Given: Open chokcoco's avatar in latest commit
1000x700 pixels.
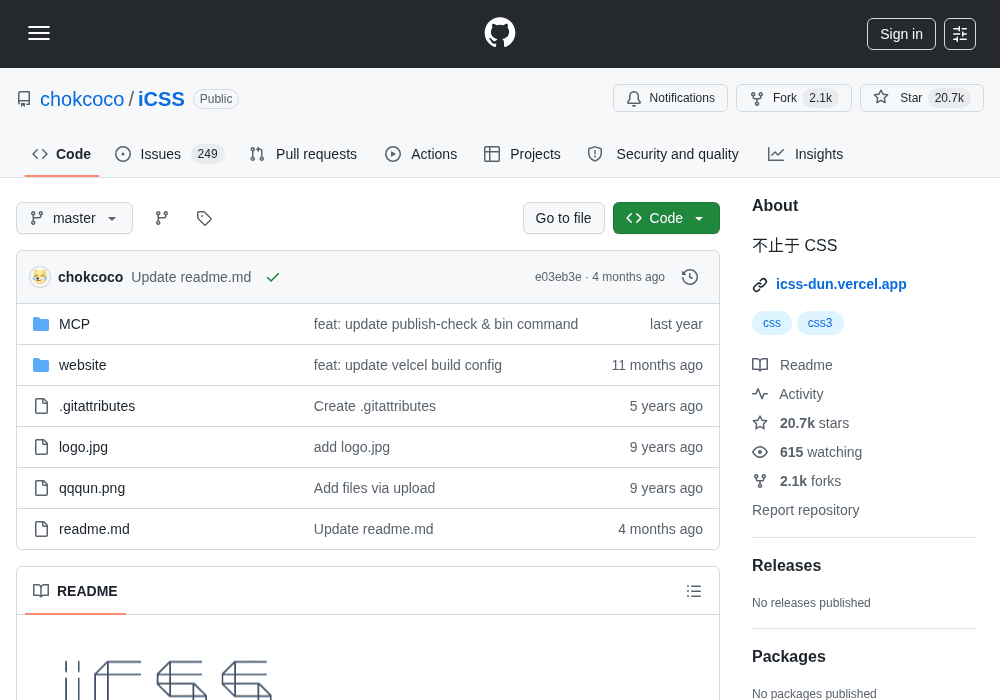Looking at the screenshot, I should pos(40,277).
